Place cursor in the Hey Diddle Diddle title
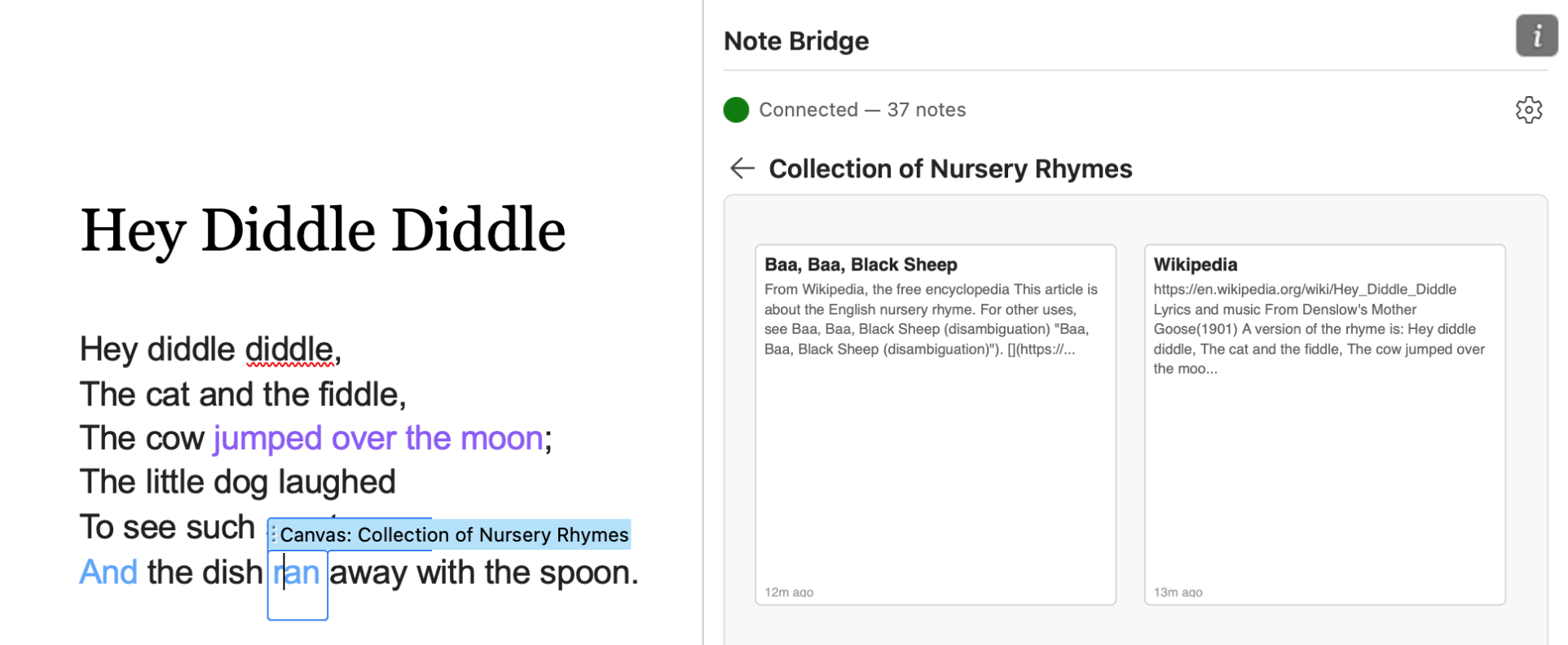Viewport: 1568px width, 645px height. [x=323, y=230]
